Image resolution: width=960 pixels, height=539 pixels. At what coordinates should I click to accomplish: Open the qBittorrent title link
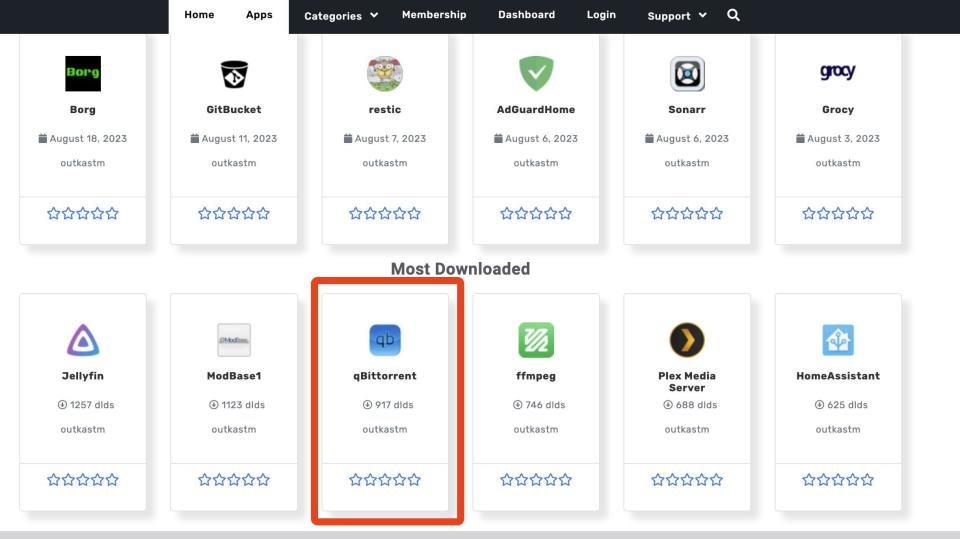pyautogui.click(x=384, y=376)
